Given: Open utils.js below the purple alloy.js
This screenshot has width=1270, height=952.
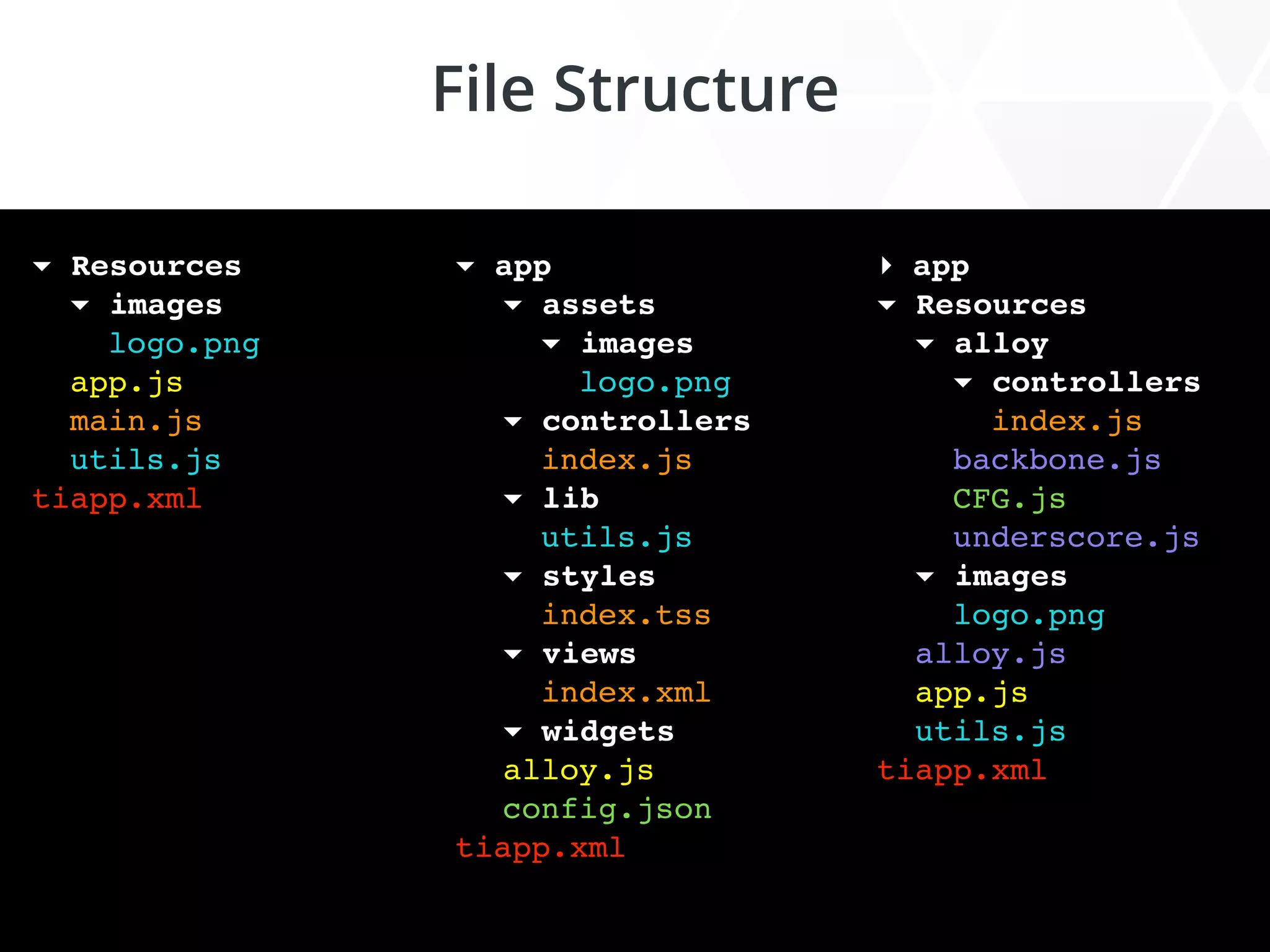Looking at the screenshot, I should click(990, 732).
